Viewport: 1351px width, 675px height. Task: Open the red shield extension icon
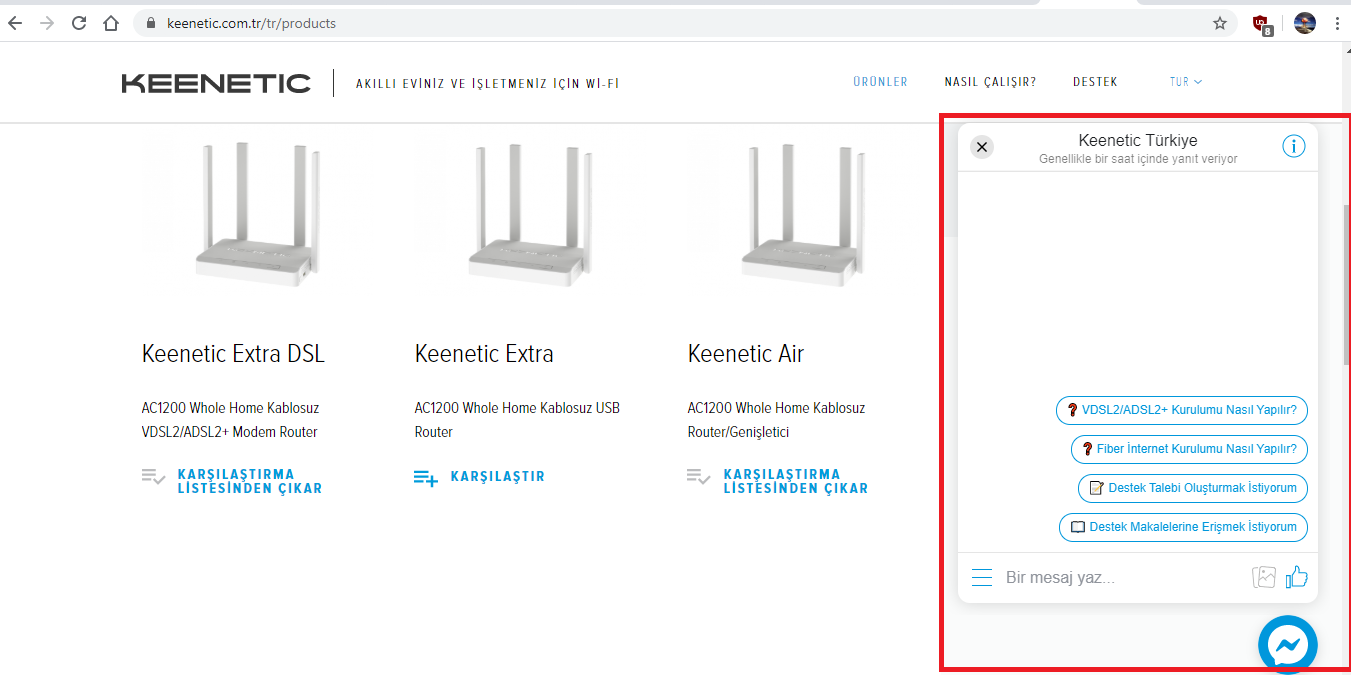pos(1263,24)
